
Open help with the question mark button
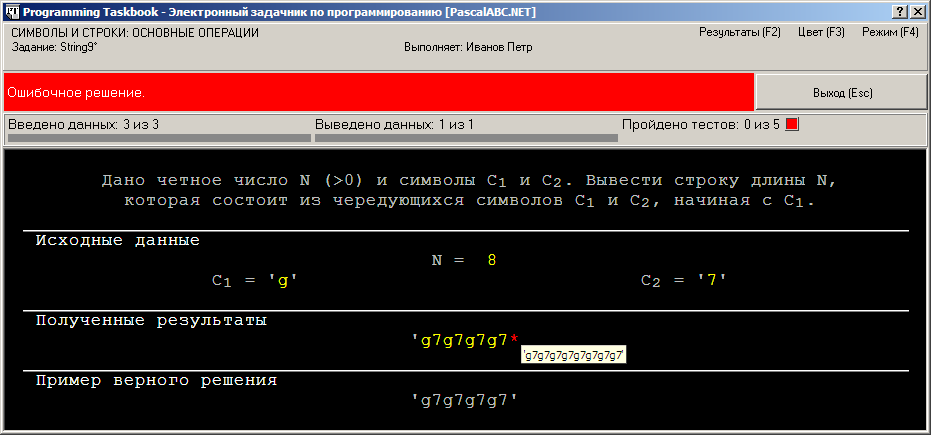pos(901,12)
